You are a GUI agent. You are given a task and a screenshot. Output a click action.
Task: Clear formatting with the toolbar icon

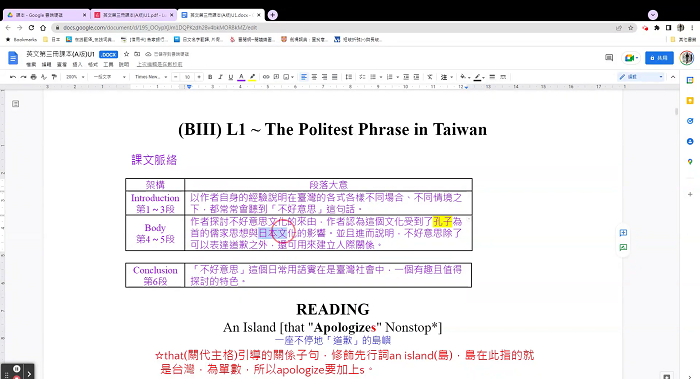tap(429, 77)
